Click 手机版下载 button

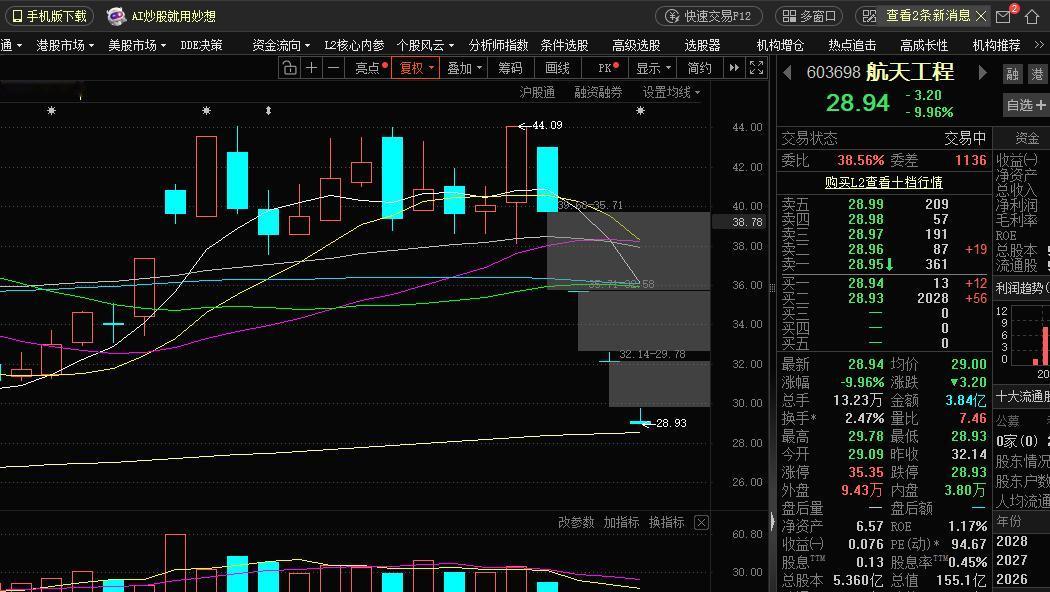point(50,16)
